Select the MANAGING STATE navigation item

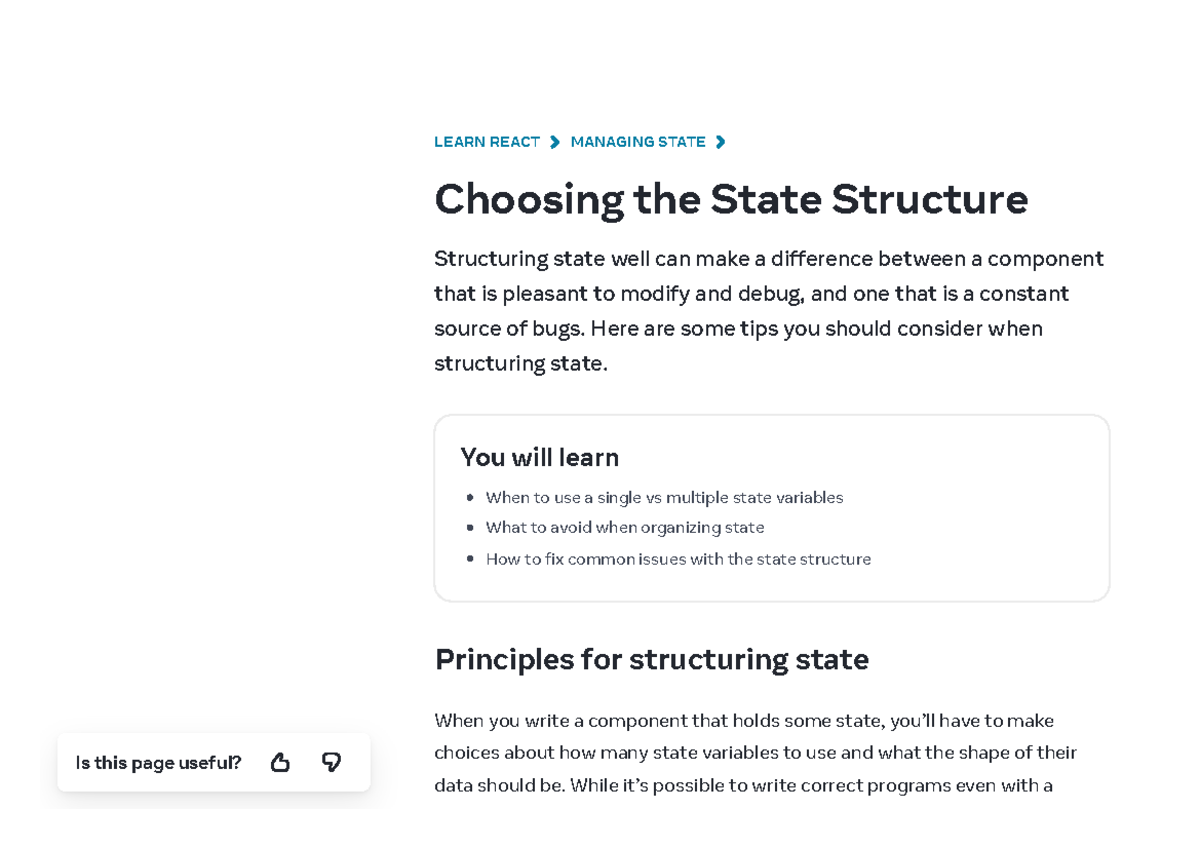638,141
